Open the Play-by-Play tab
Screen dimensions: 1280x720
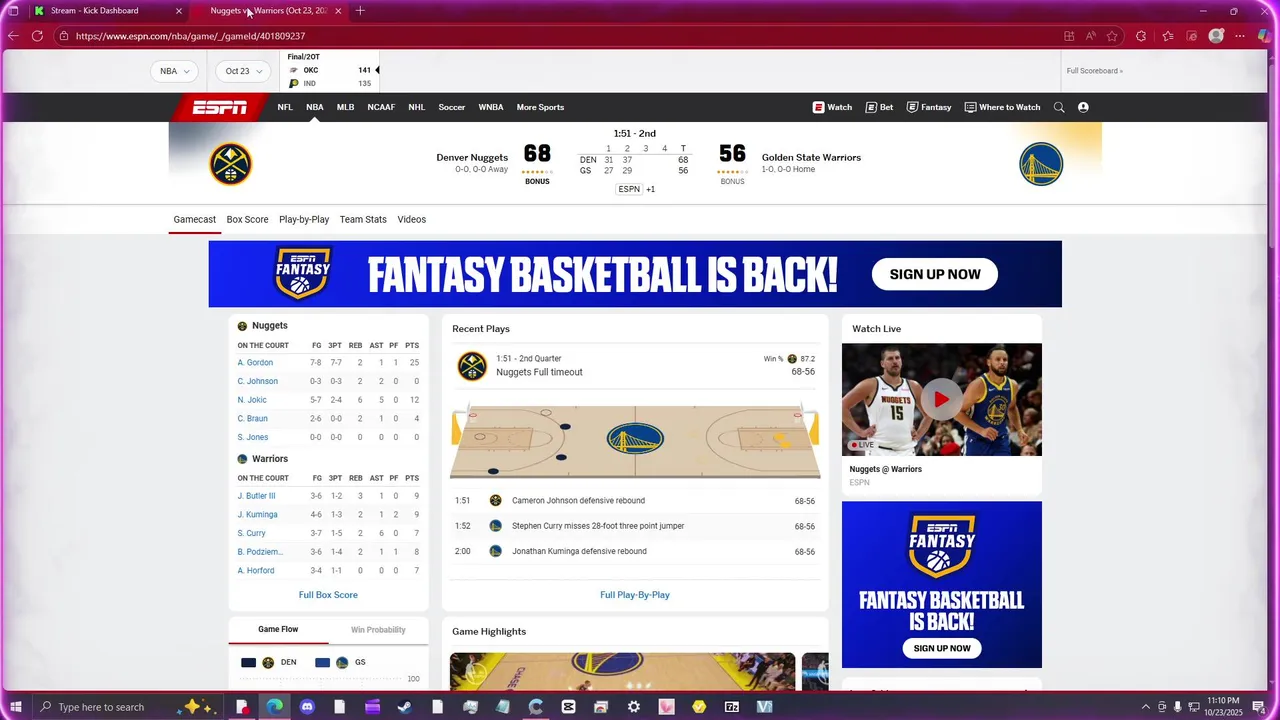pos(304,219)
